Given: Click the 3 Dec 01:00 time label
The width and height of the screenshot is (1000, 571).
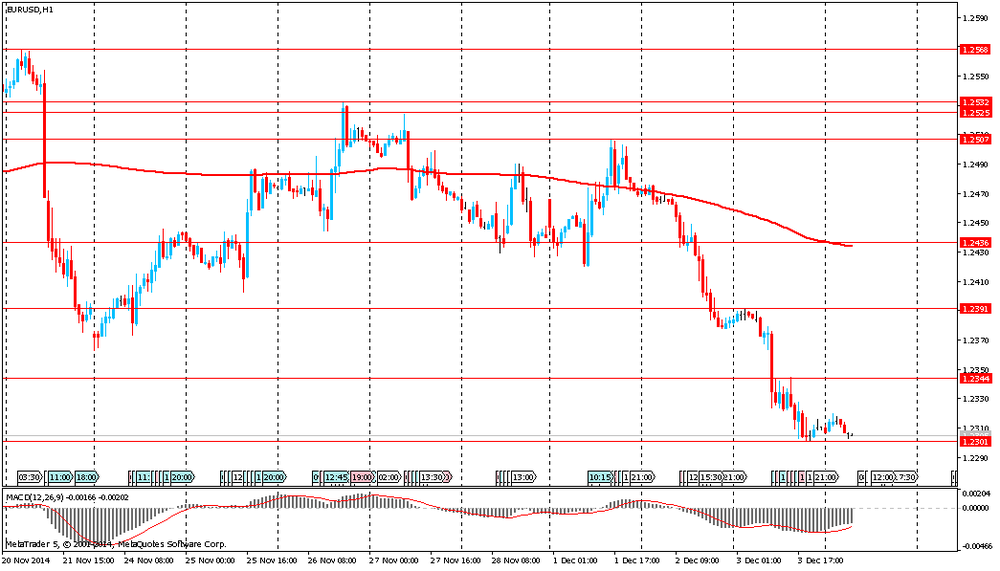Looking at the screenshot, I should (759, 561).
